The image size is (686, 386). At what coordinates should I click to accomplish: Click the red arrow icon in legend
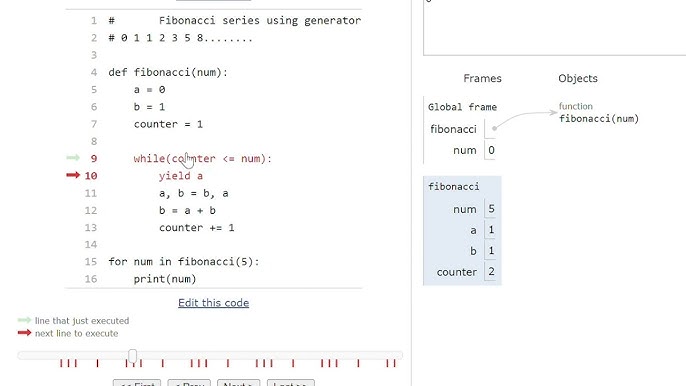click(24, 333)
